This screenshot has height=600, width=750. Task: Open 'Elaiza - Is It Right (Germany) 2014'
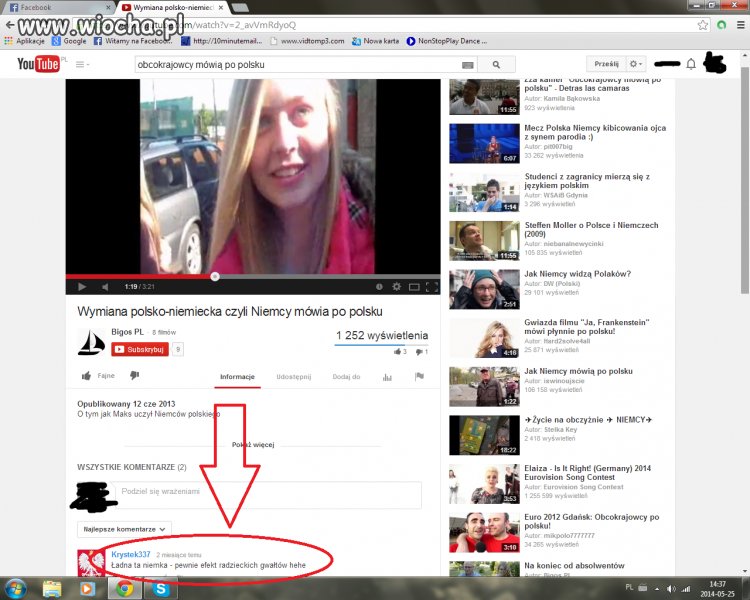(x=587, y=473)
